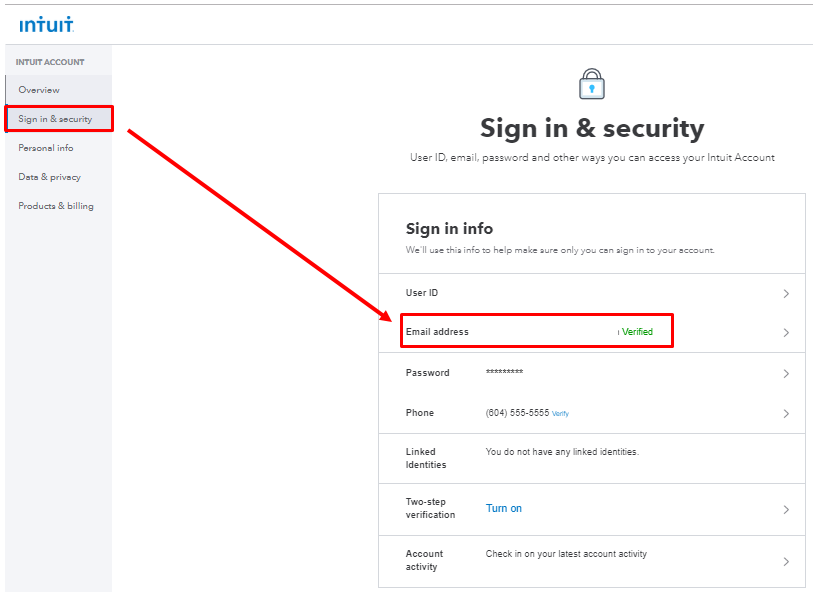
Task: Expand Email address row chevron
Action: tap(786, 332)
